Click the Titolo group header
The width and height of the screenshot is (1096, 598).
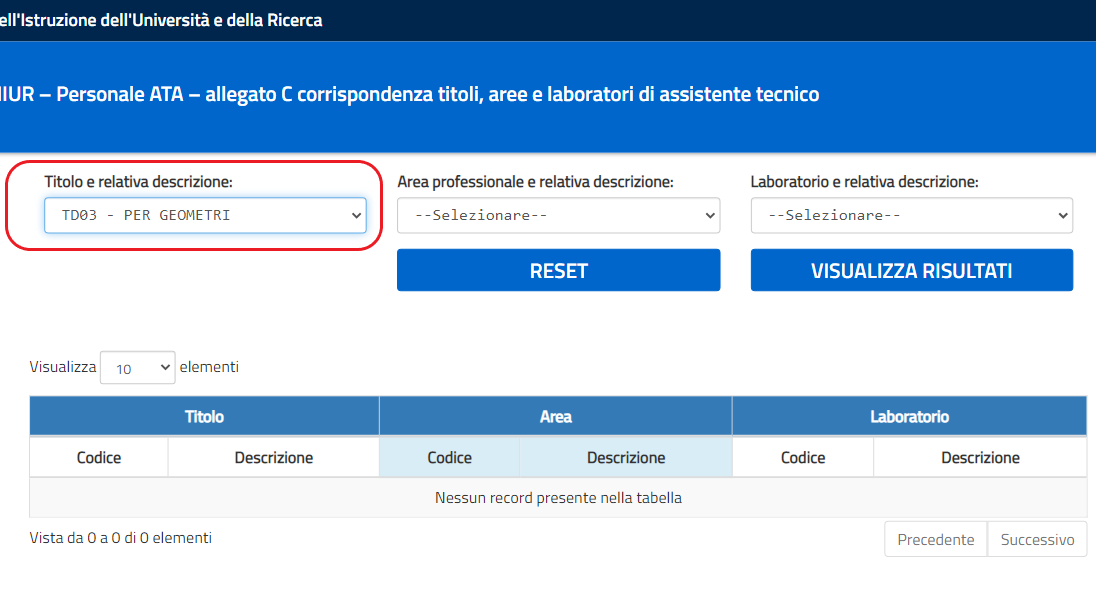coord(204,417)
